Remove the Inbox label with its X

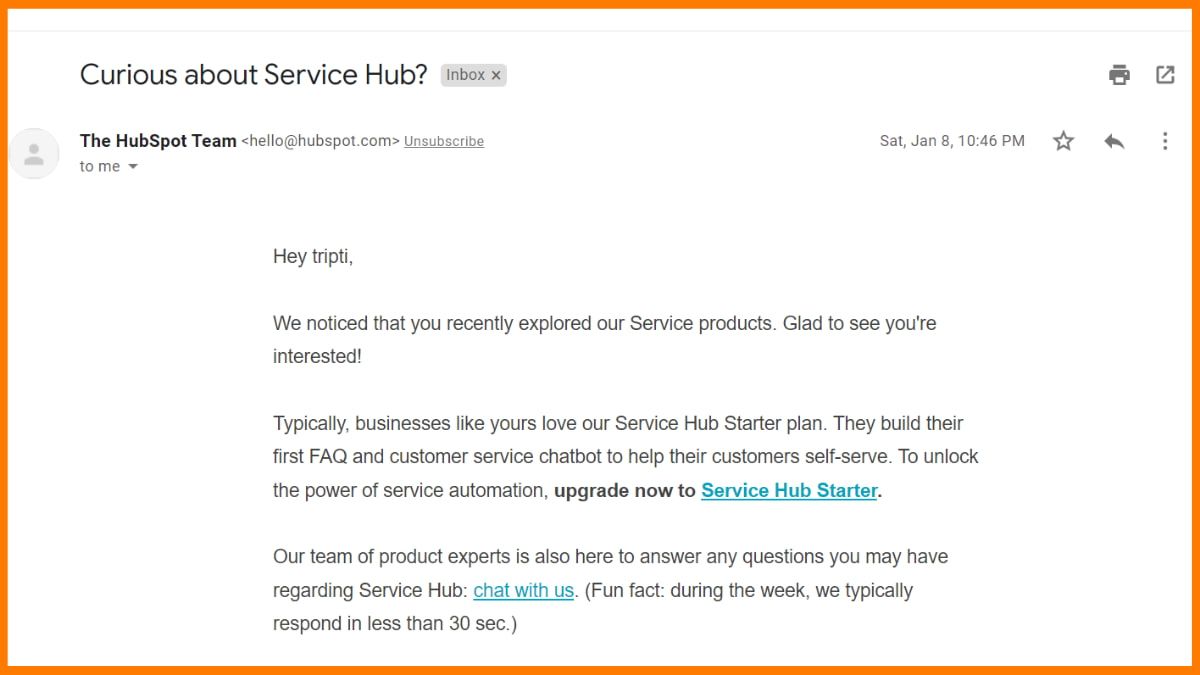(496, 75)
